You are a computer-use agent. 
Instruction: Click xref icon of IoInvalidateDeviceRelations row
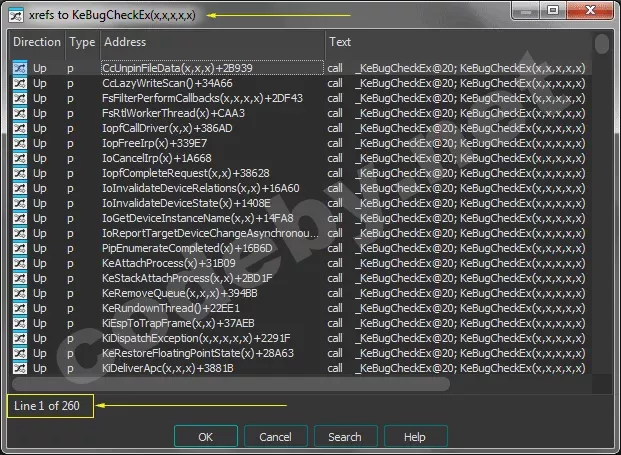20,188
